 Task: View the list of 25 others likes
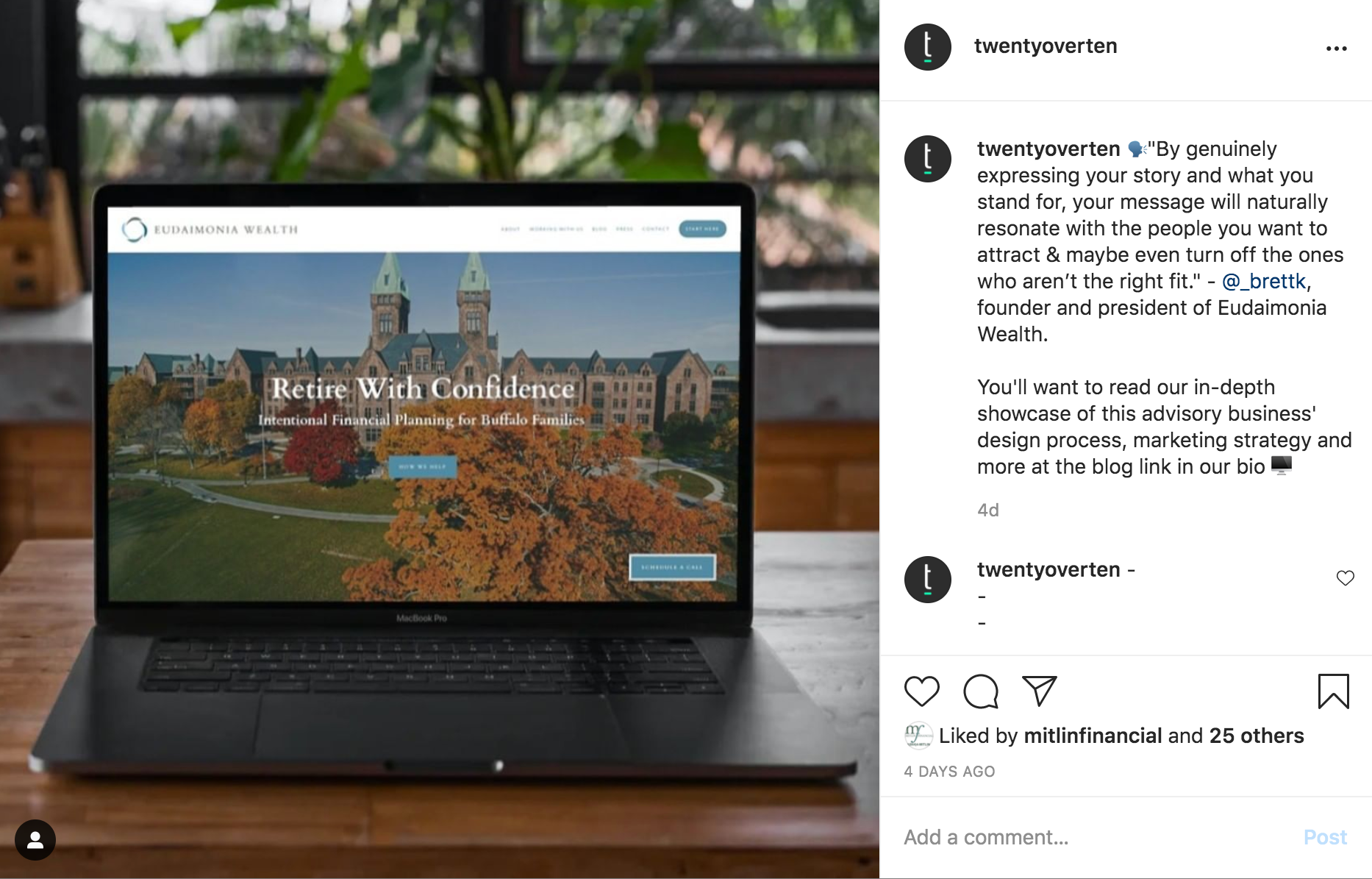point(1256,736)
